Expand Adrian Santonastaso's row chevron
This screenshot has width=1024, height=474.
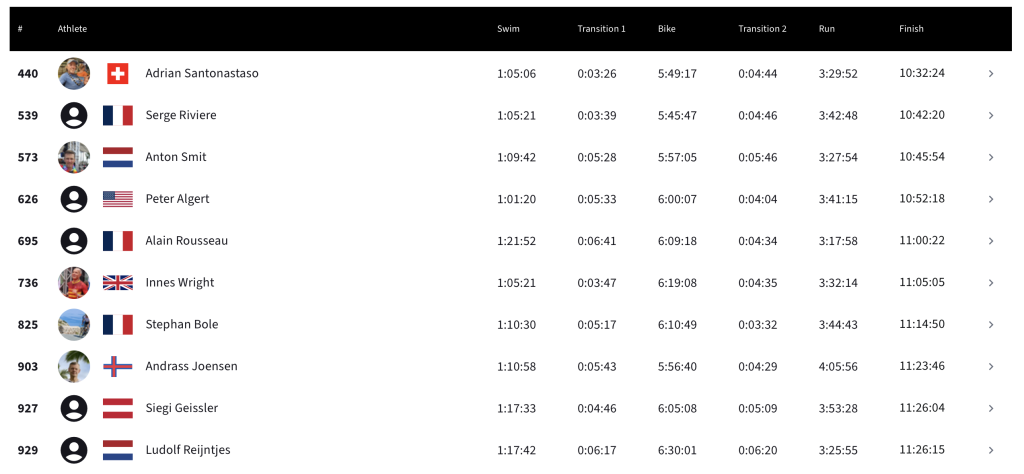point(990,73)
